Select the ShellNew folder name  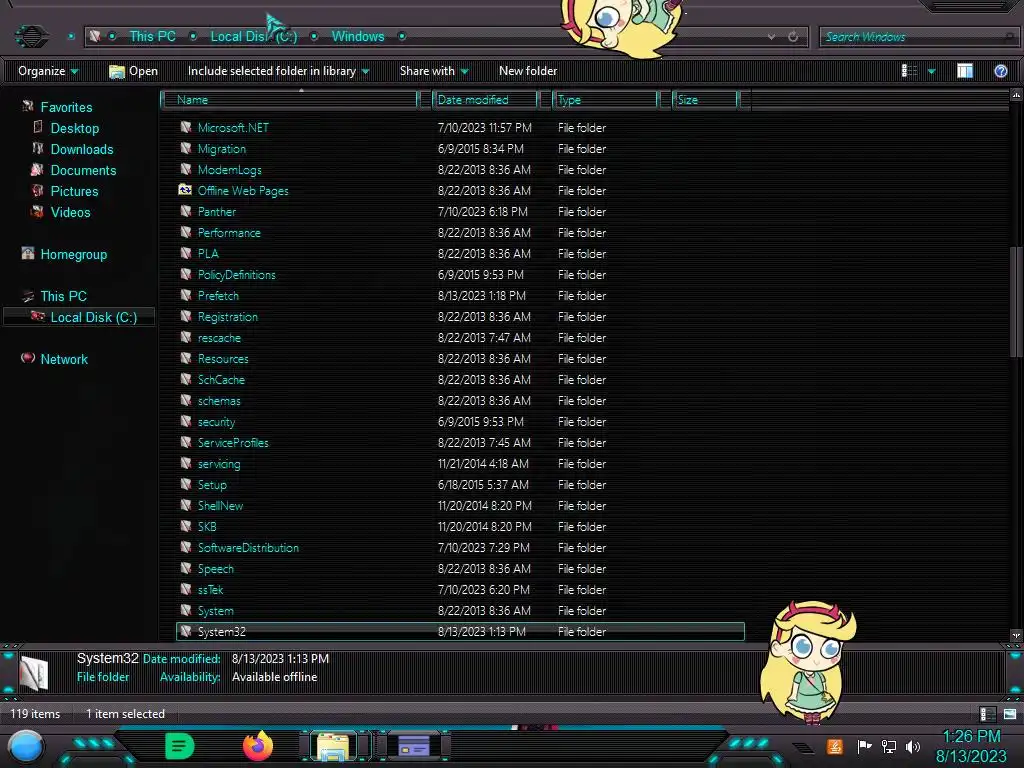[220, 505]
